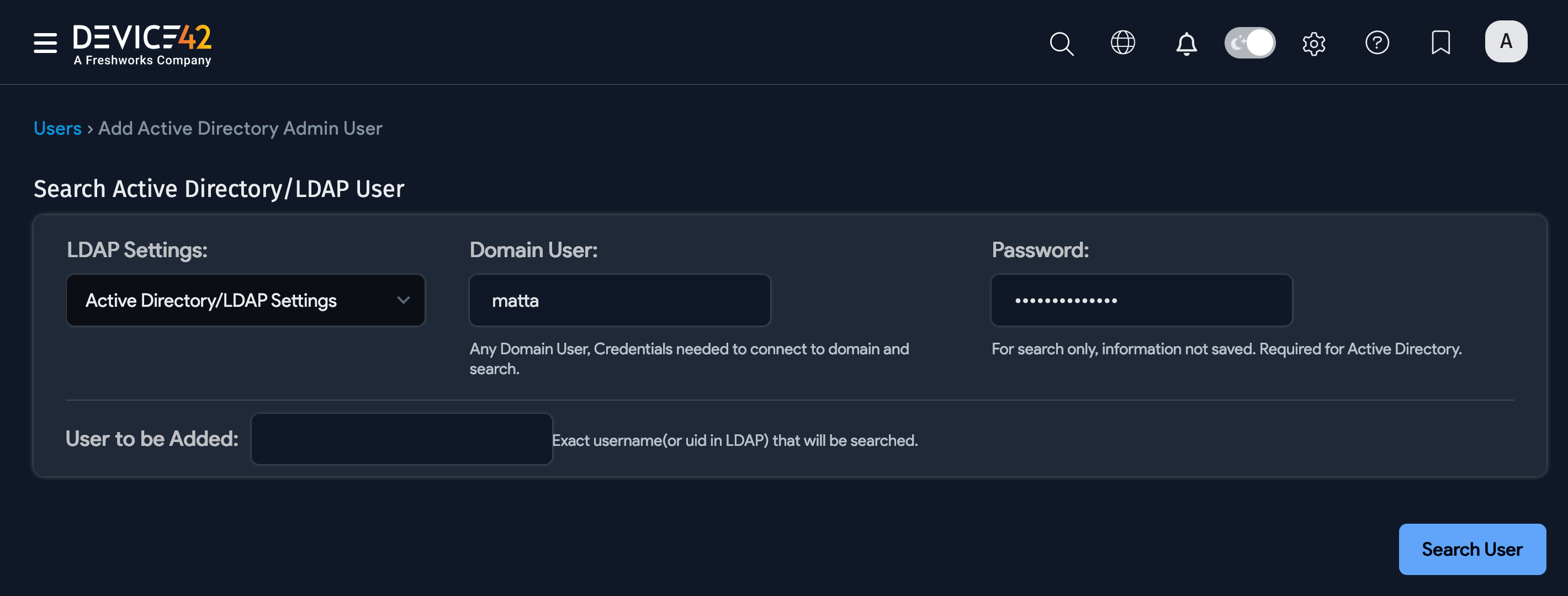
Task: Click the globe language icon
Action: tap(1123, 42)
